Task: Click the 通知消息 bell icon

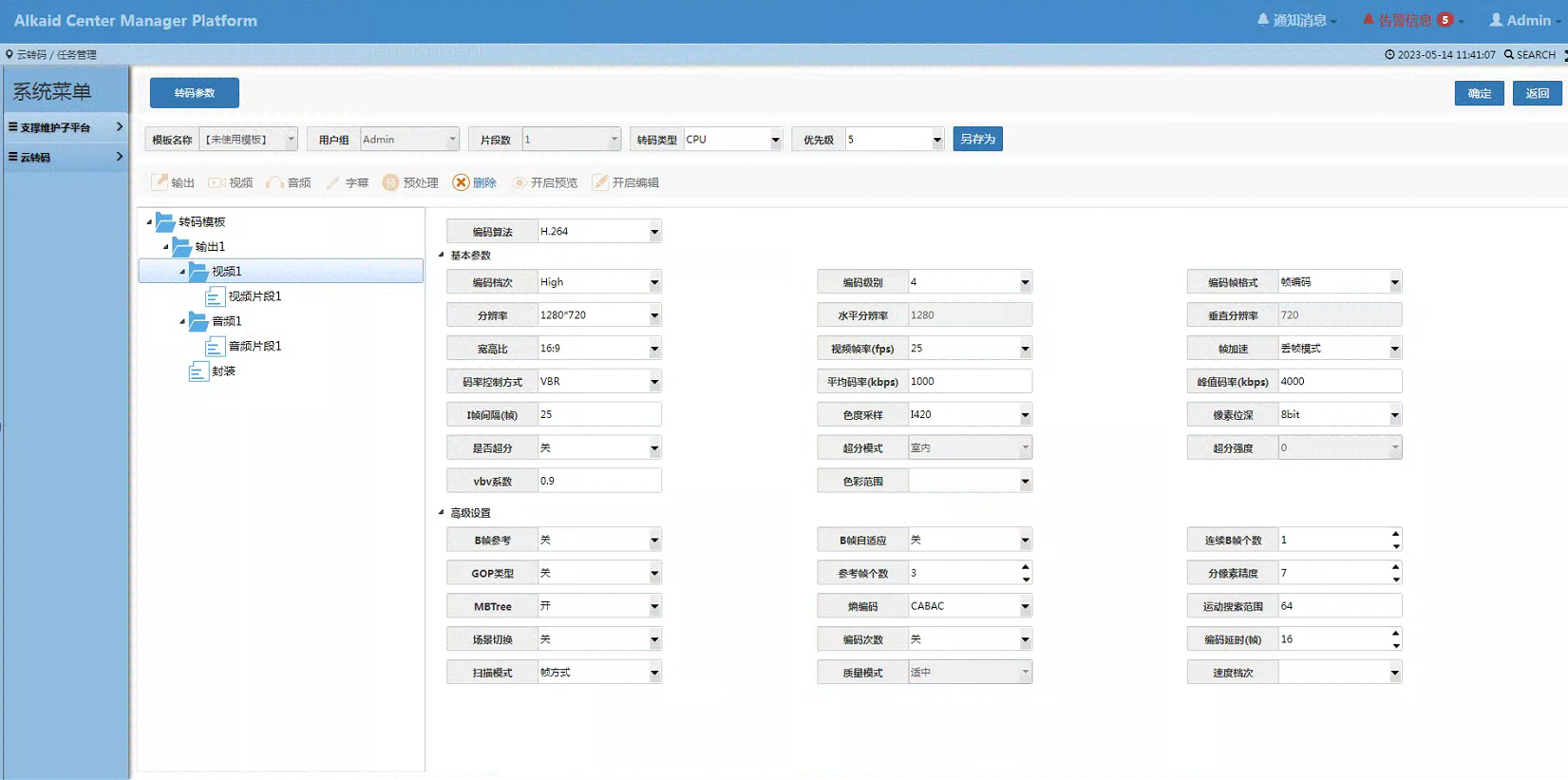Action: tap(1263, 20)
